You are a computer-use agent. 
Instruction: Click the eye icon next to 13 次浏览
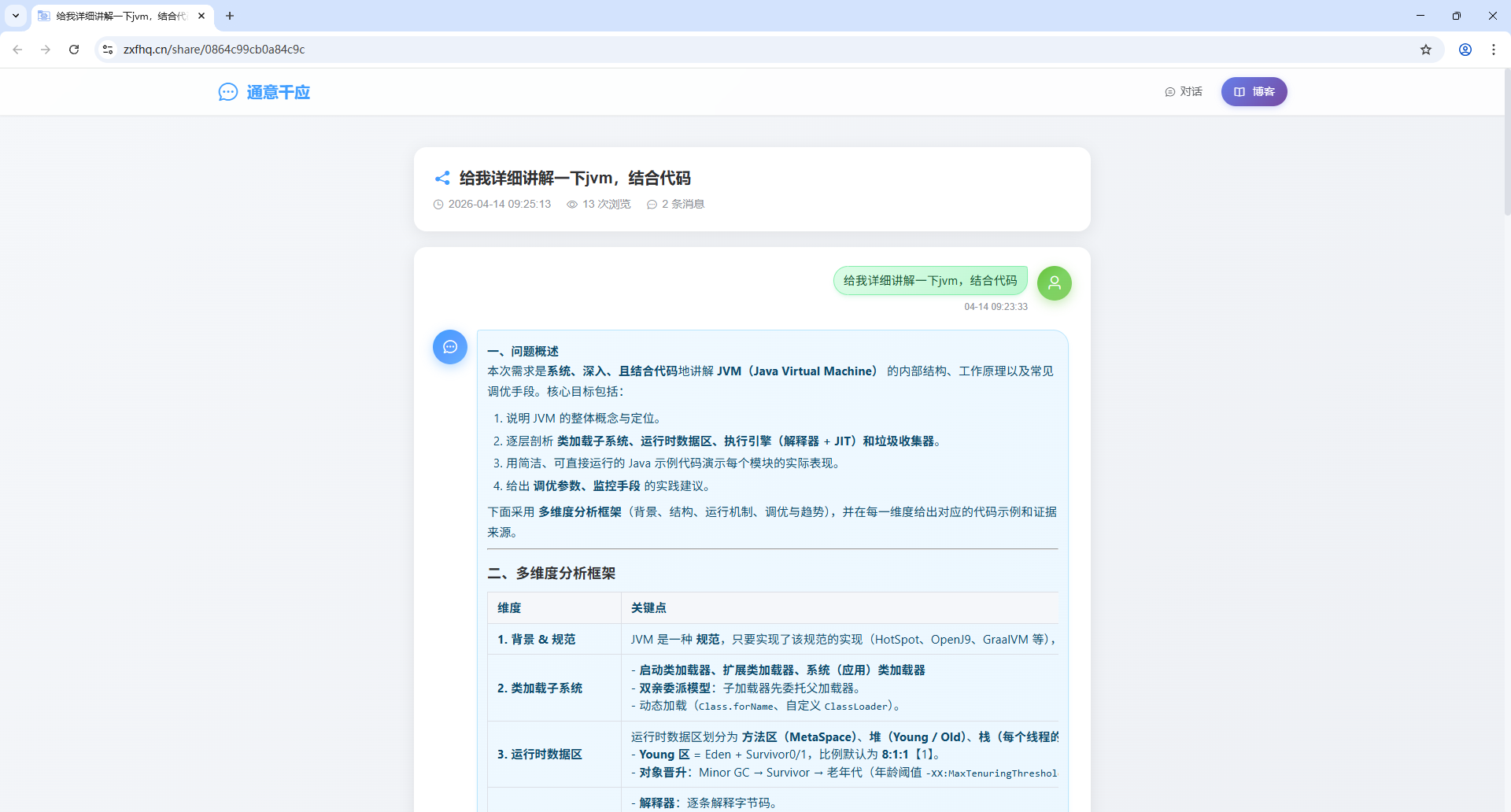tap(572, 204)
